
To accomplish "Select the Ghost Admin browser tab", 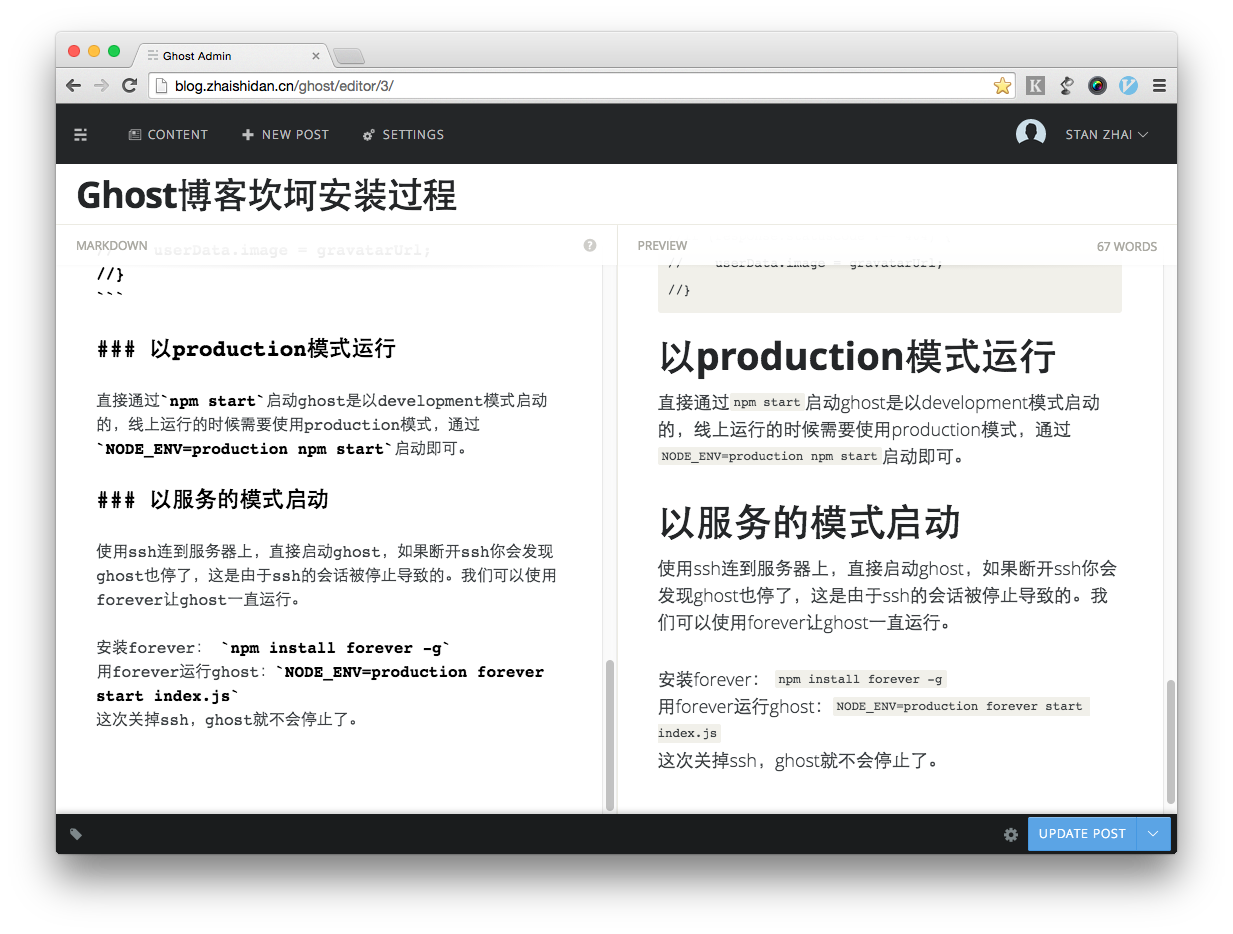I will click(230, 56).
